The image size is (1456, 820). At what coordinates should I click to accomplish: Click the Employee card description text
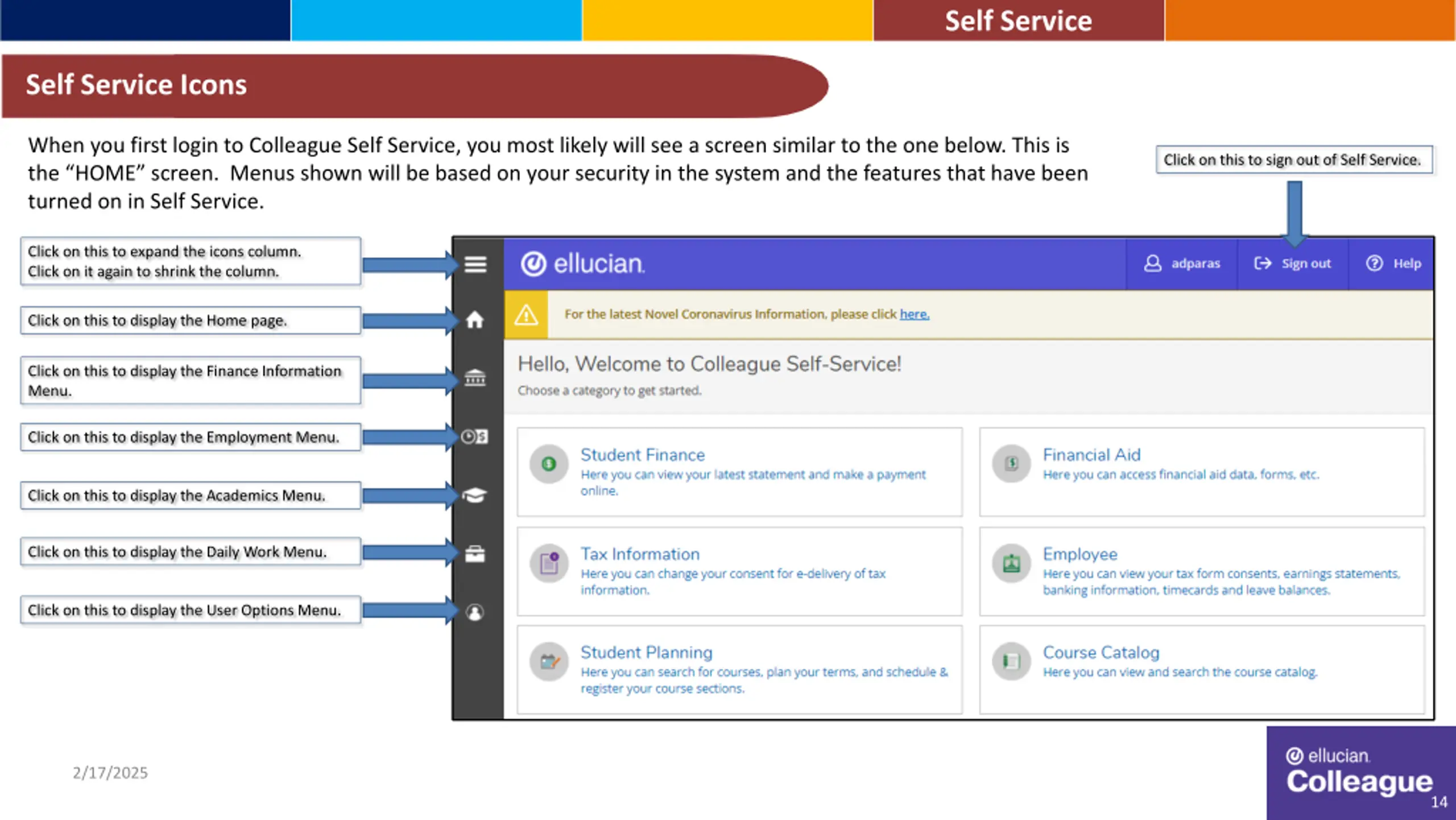[1222, 582]
